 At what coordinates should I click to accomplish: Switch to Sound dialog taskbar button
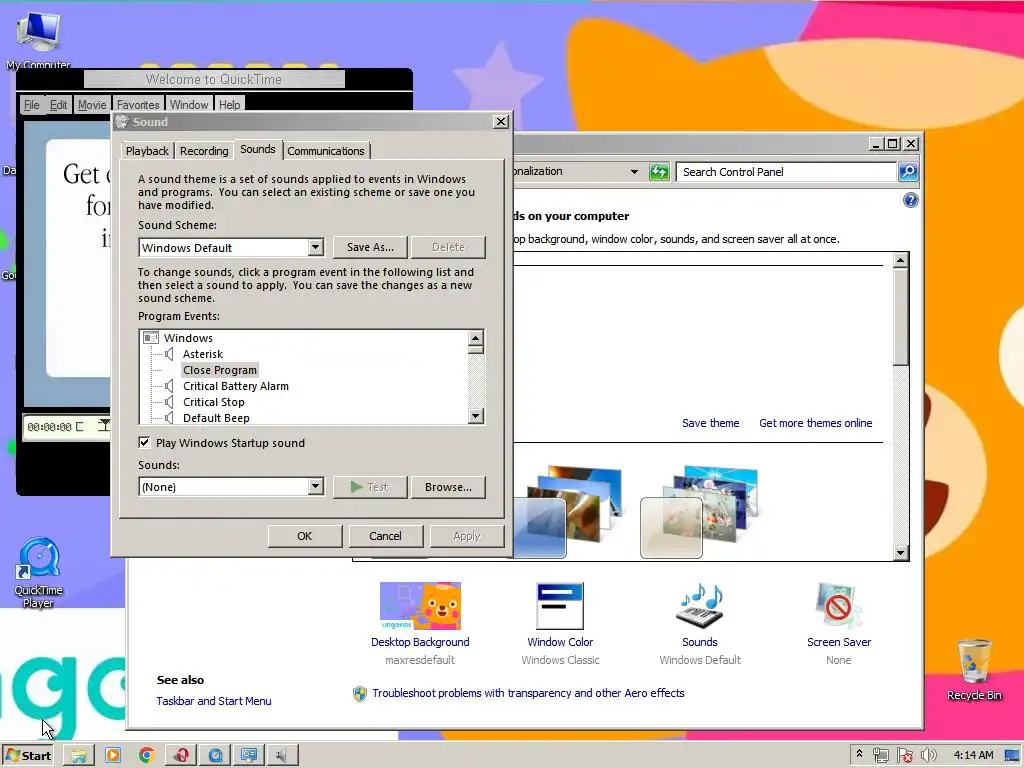(283, 756)
